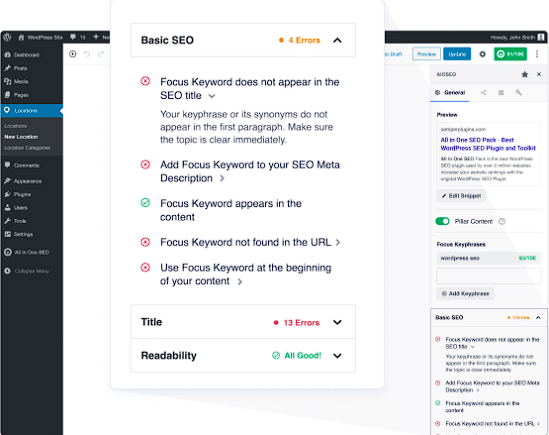Toggle the Pillar Content switch
Viewport: 549px width, 435px height.
point(442,221)
